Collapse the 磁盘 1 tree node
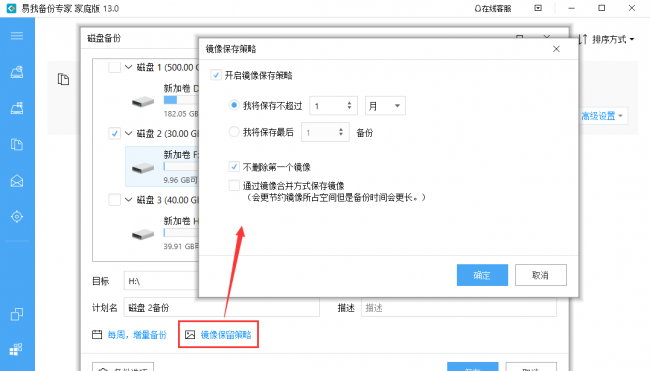650x371 pixels. [129, 67]
